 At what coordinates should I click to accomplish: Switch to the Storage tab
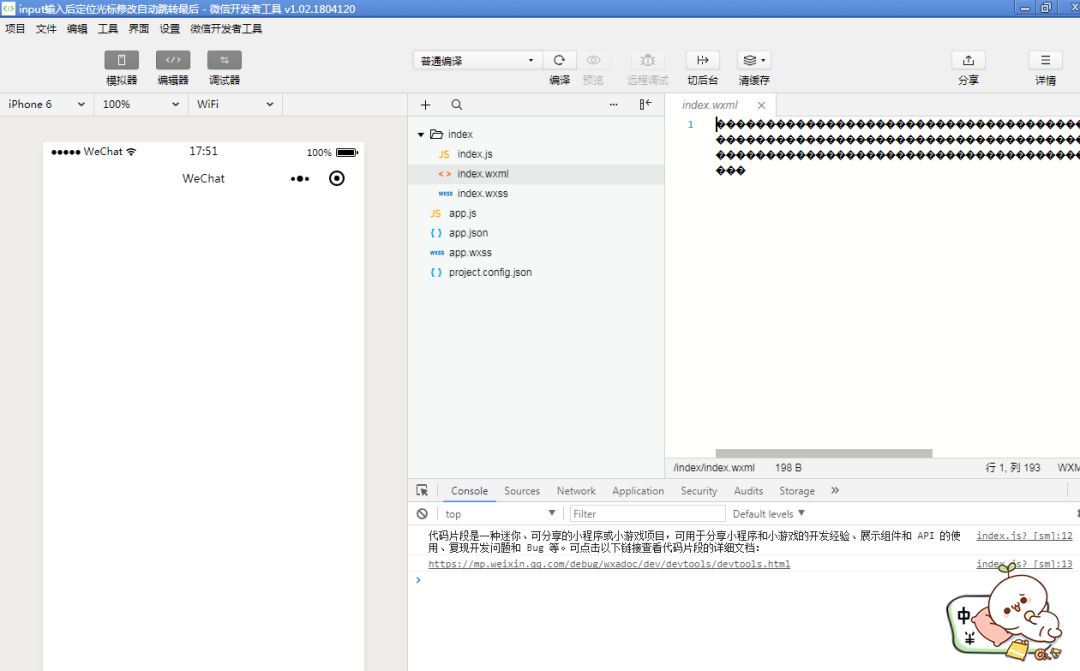[797, 491]
